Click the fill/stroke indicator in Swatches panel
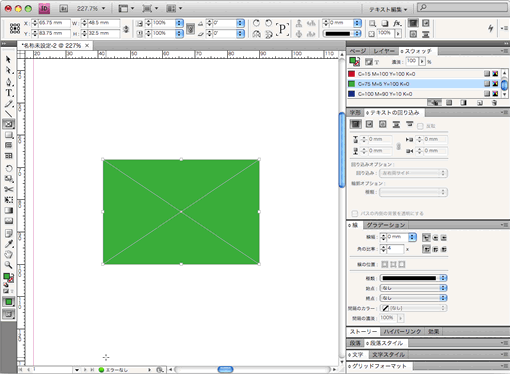 [354, 61]
